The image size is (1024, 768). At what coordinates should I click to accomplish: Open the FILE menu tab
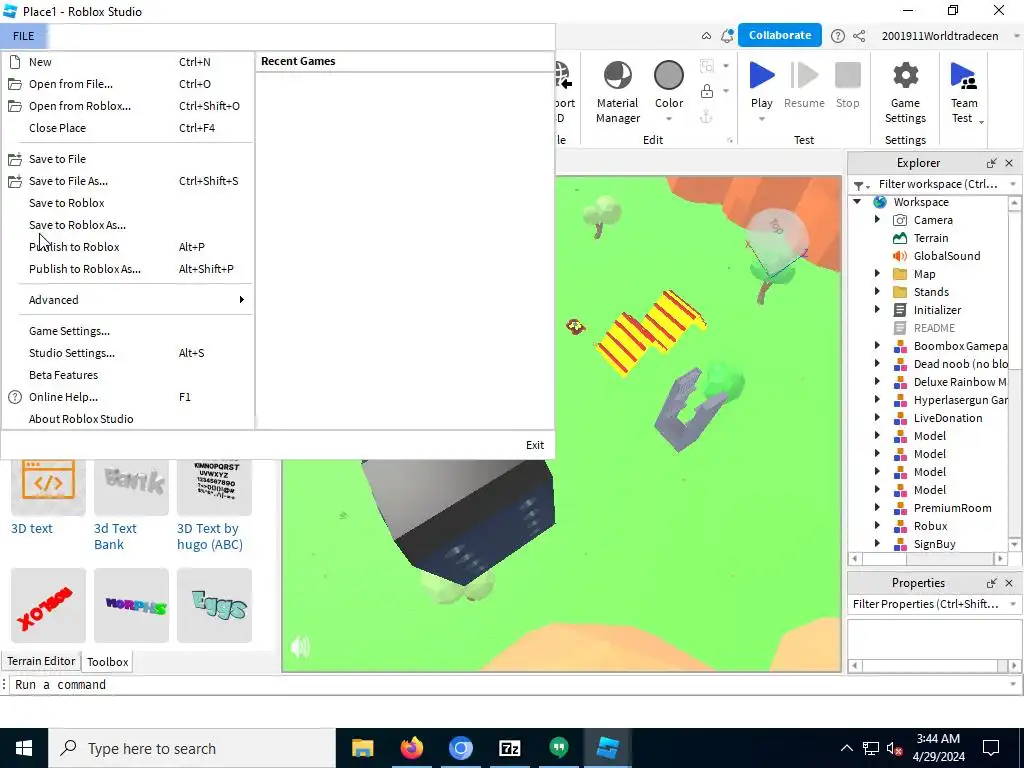(x=24, y=36)
